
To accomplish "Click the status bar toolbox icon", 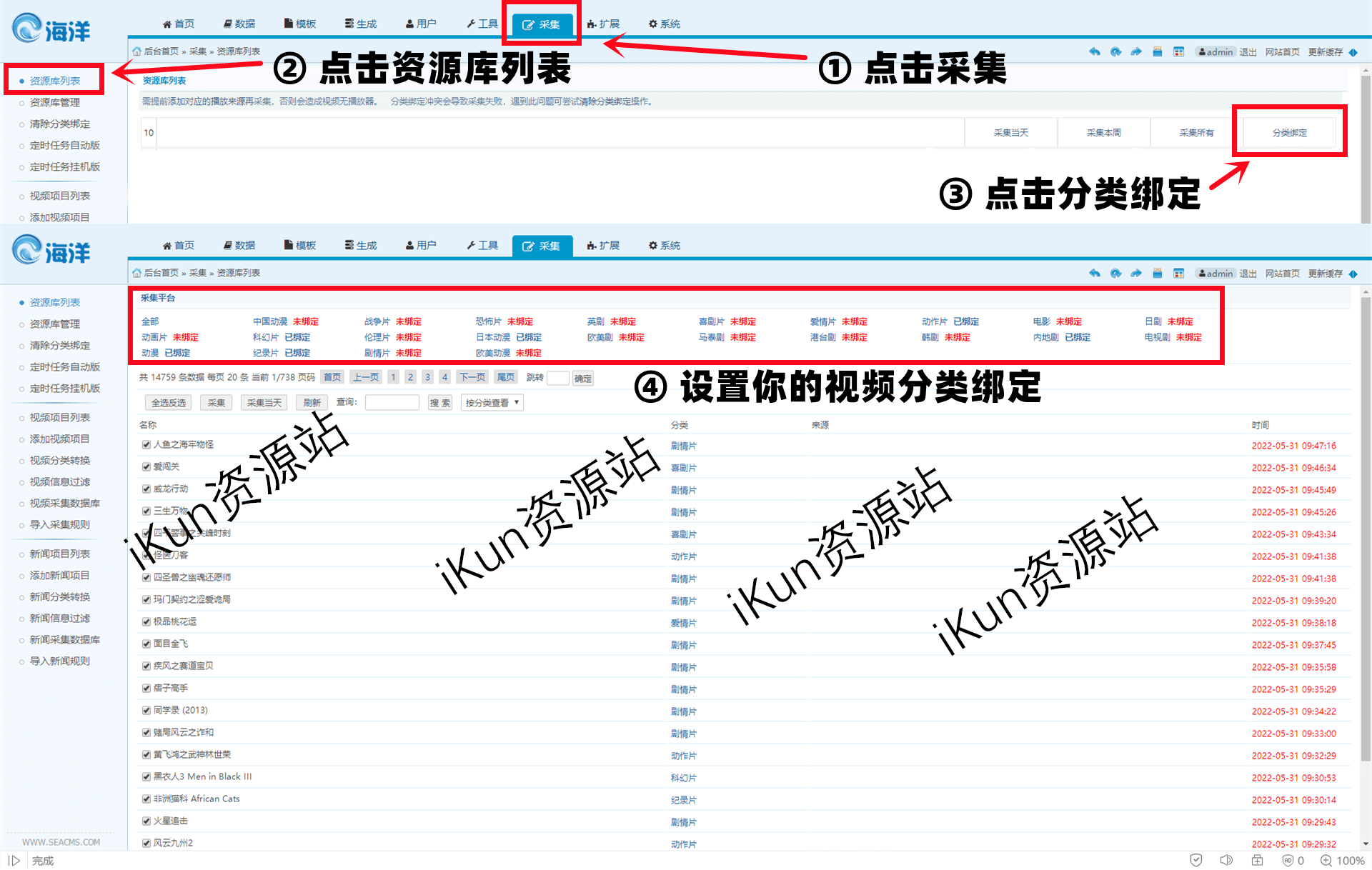I will point(1257,860).
